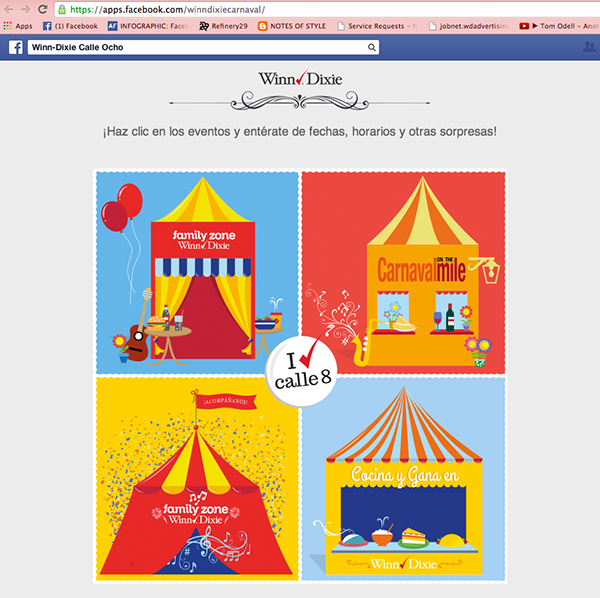Open the (1) Facebook bookmark
Screen dimensions: 600x598
click(70, 26)
